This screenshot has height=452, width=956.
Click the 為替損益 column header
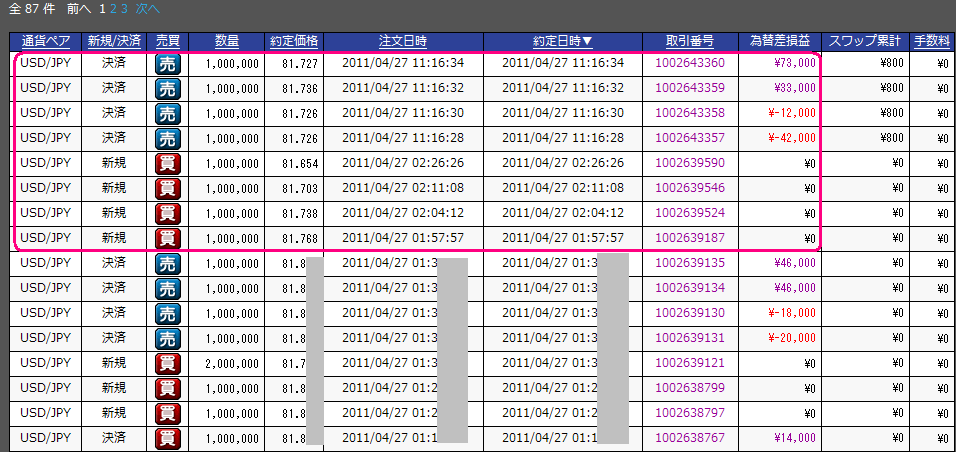tap(780, 41)
